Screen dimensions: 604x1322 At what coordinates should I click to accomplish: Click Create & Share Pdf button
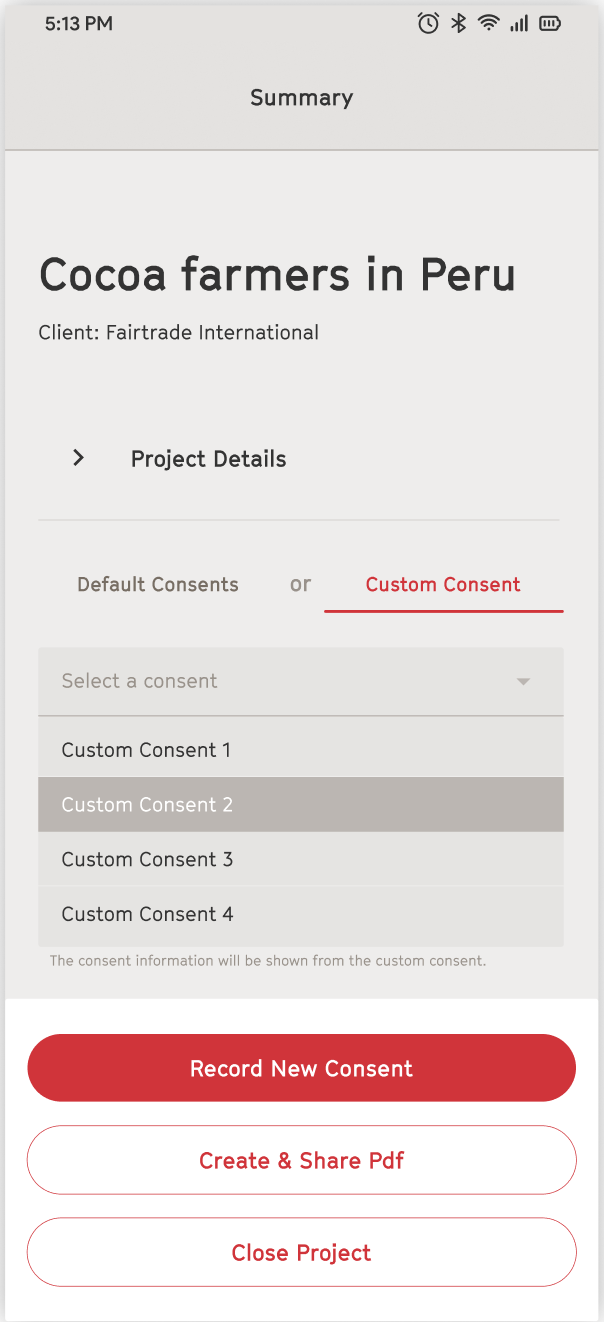(301, 1160)
